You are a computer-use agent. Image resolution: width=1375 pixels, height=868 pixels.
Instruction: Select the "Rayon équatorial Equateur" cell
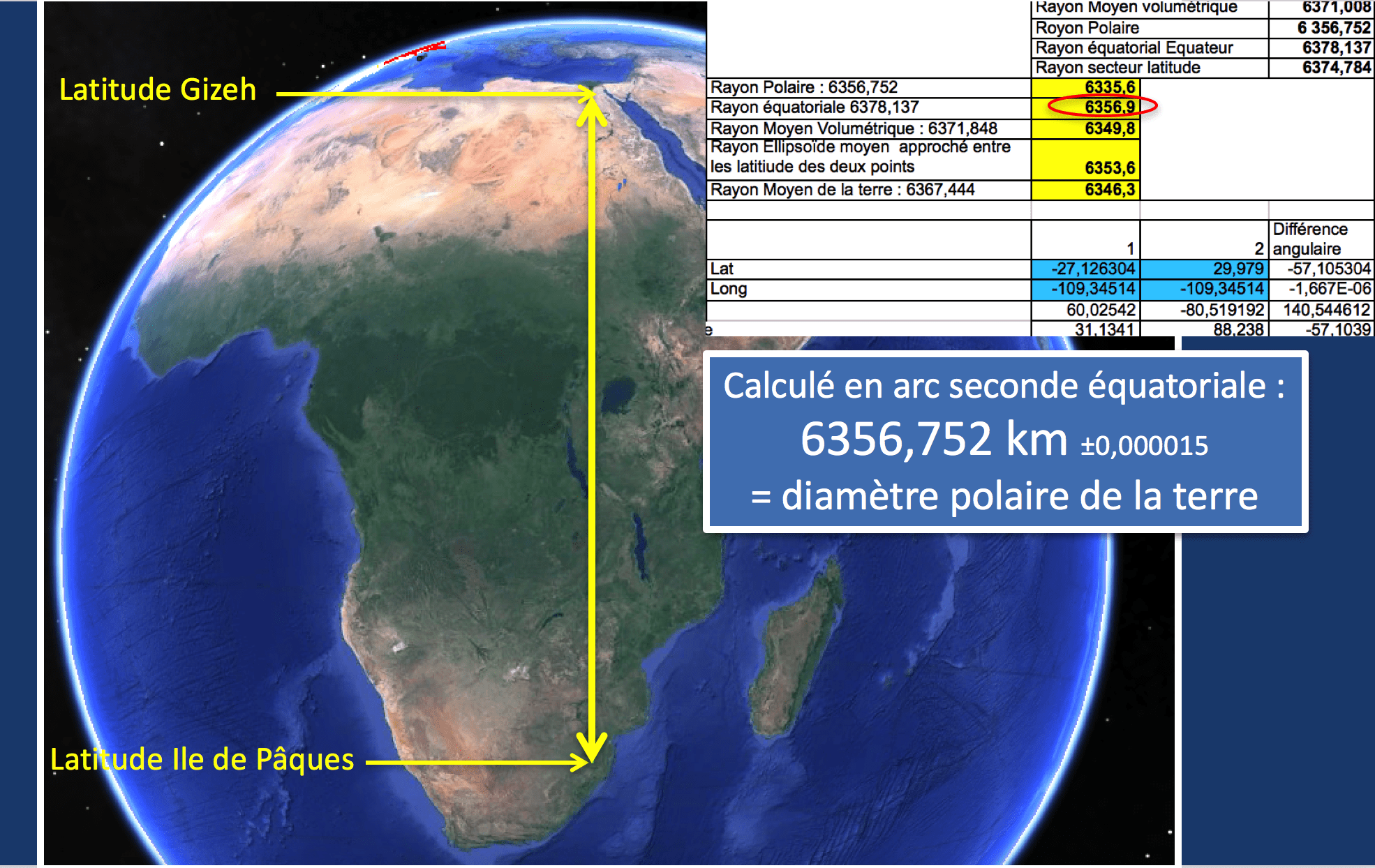[1150, 48]
